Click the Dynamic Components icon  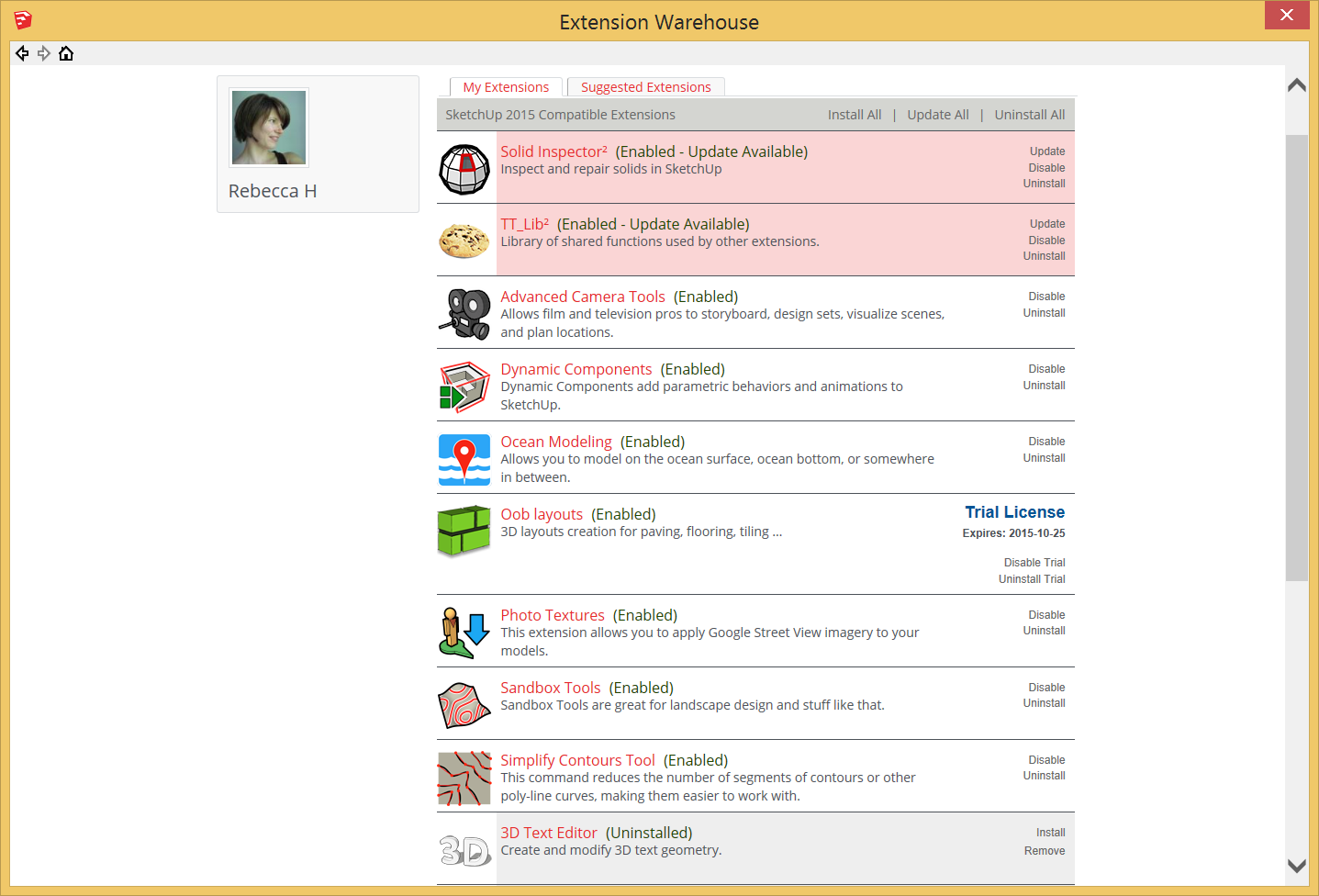[464, 386]
